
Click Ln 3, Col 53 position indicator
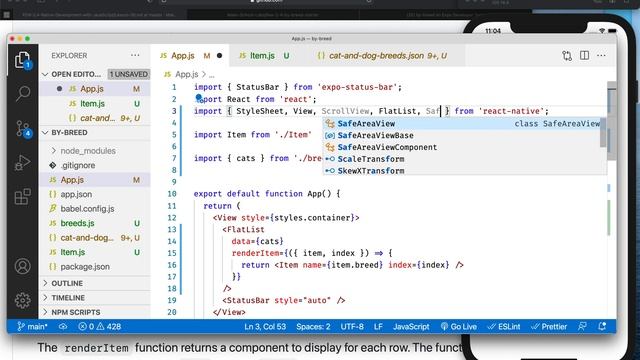coord(265,327)
